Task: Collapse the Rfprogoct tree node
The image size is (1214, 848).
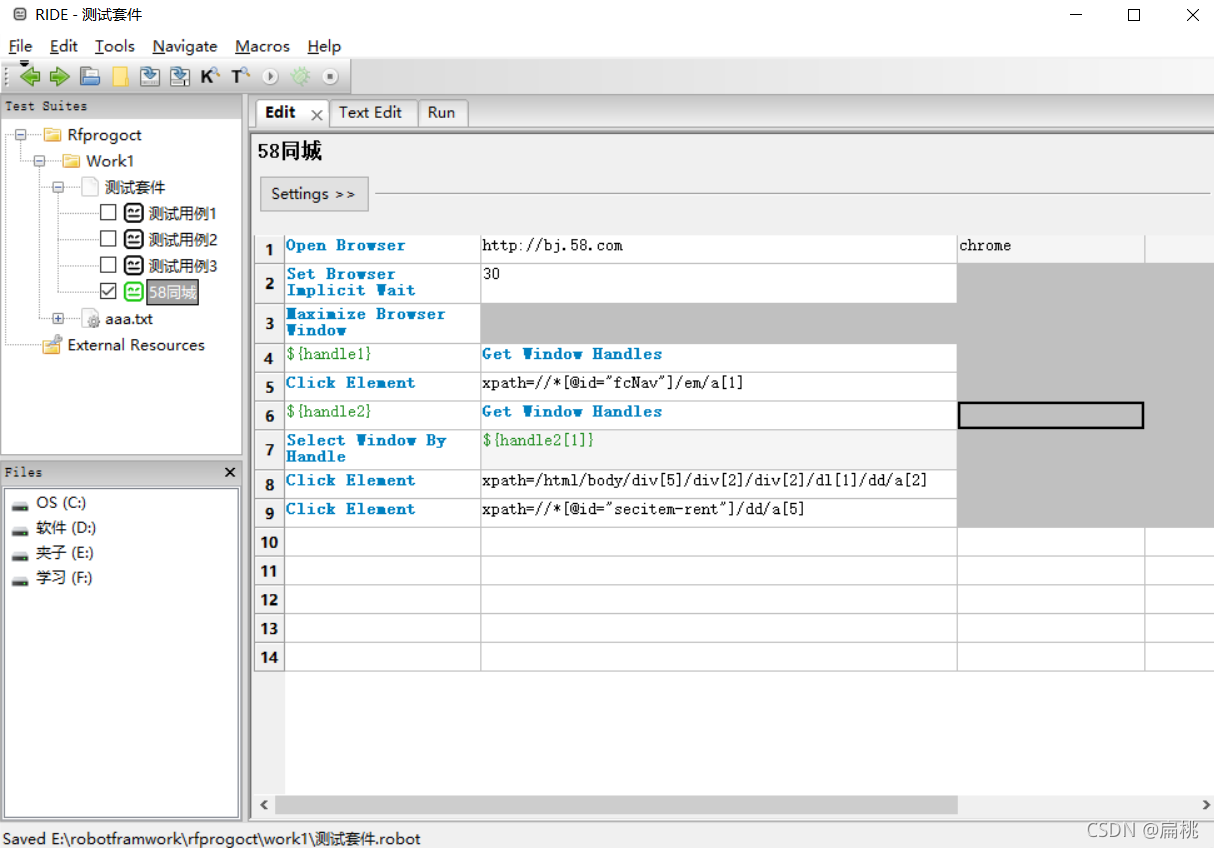Action: coord(20,135)
